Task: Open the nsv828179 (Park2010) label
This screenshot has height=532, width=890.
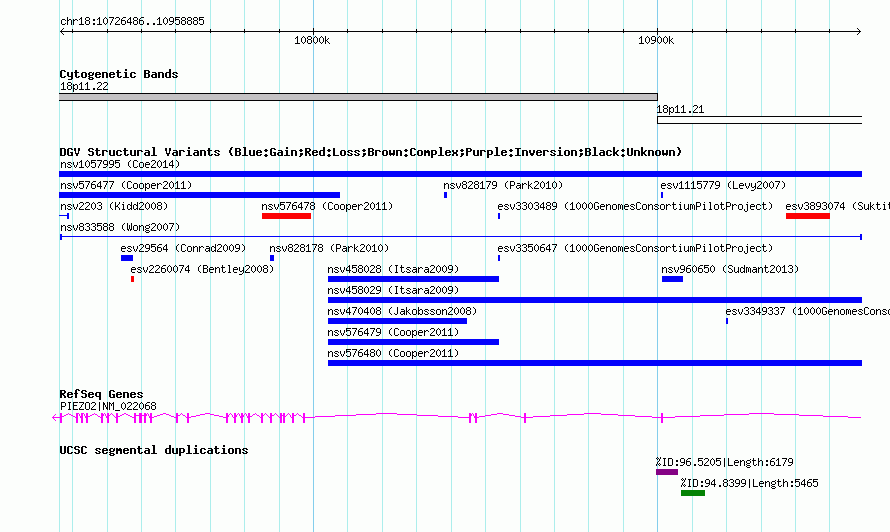Action: point(503,185)
